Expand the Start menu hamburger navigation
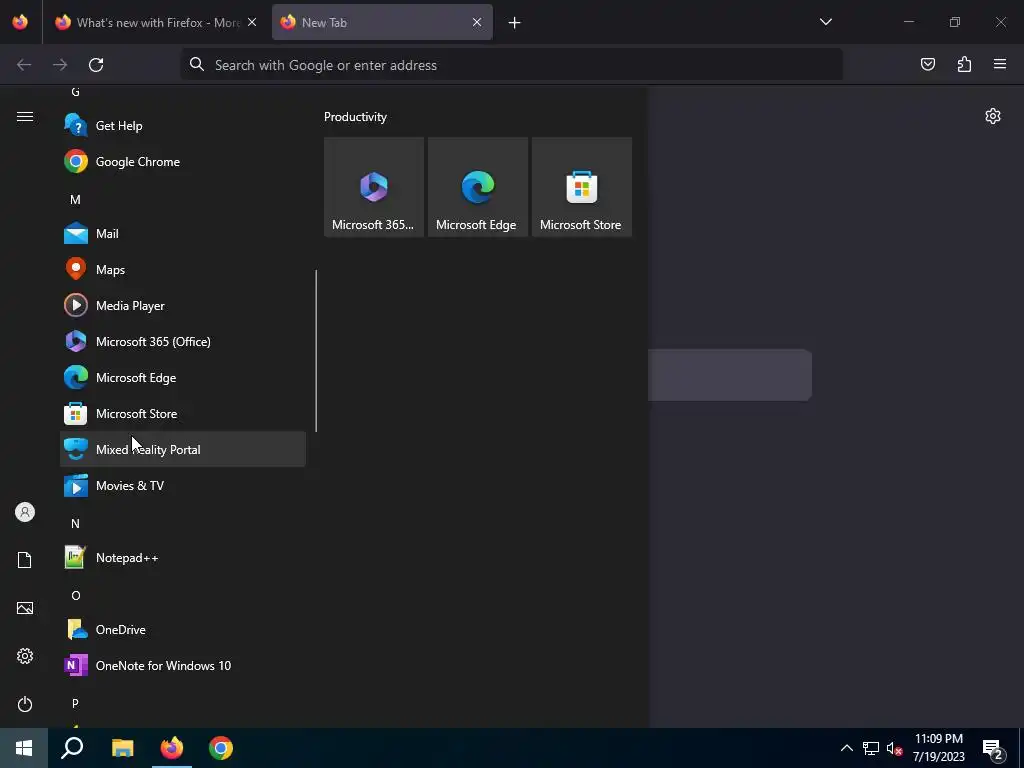Screen dimensions: 1024x768 pos(25,116)
